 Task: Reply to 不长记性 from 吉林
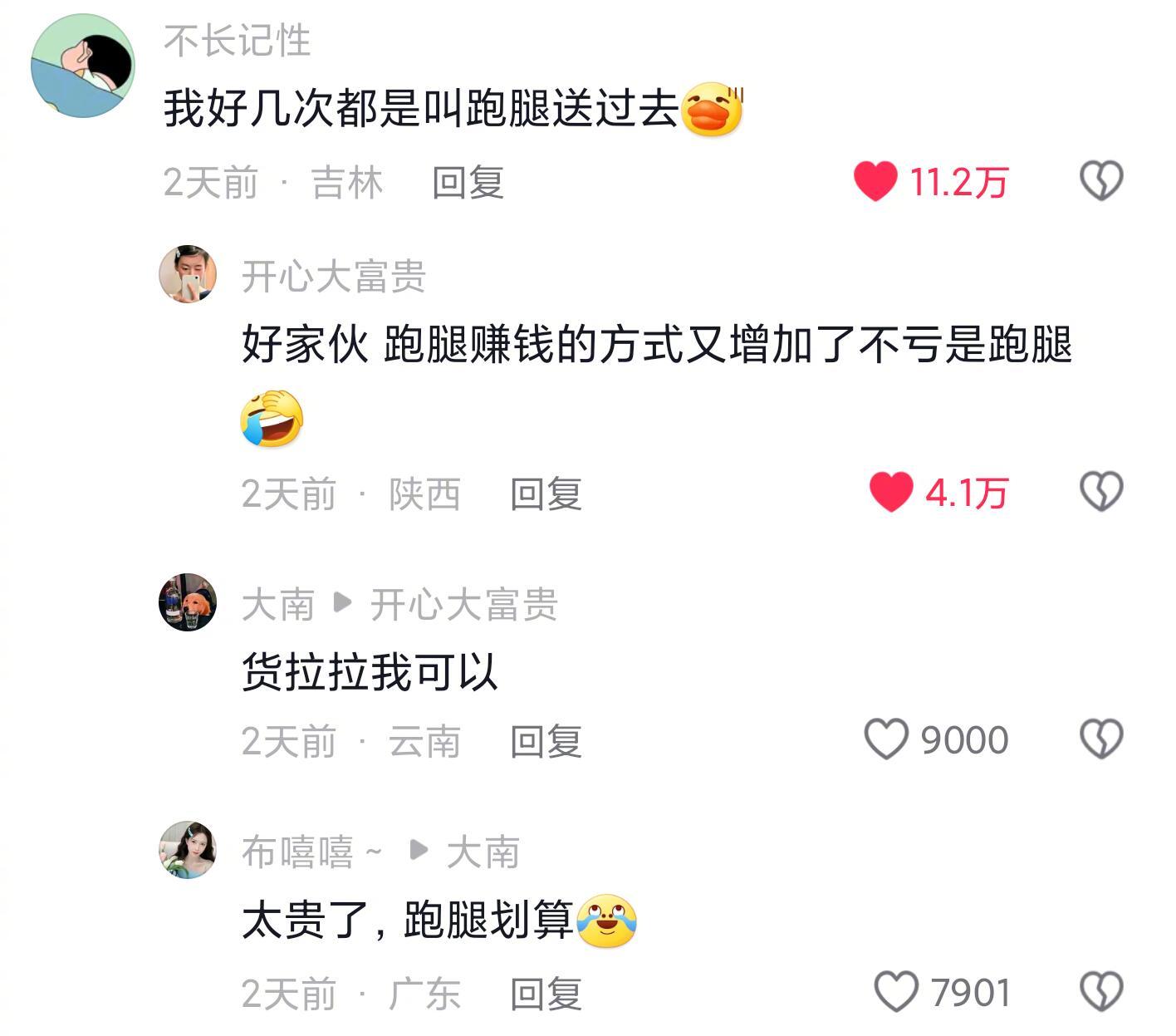[468, 182]
